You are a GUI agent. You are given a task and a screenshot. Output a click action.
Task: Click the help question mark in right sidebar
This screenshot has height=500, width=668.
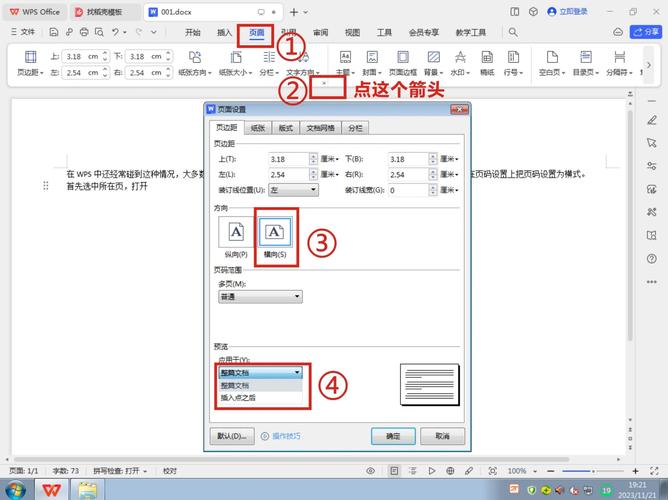coord(651,259)
